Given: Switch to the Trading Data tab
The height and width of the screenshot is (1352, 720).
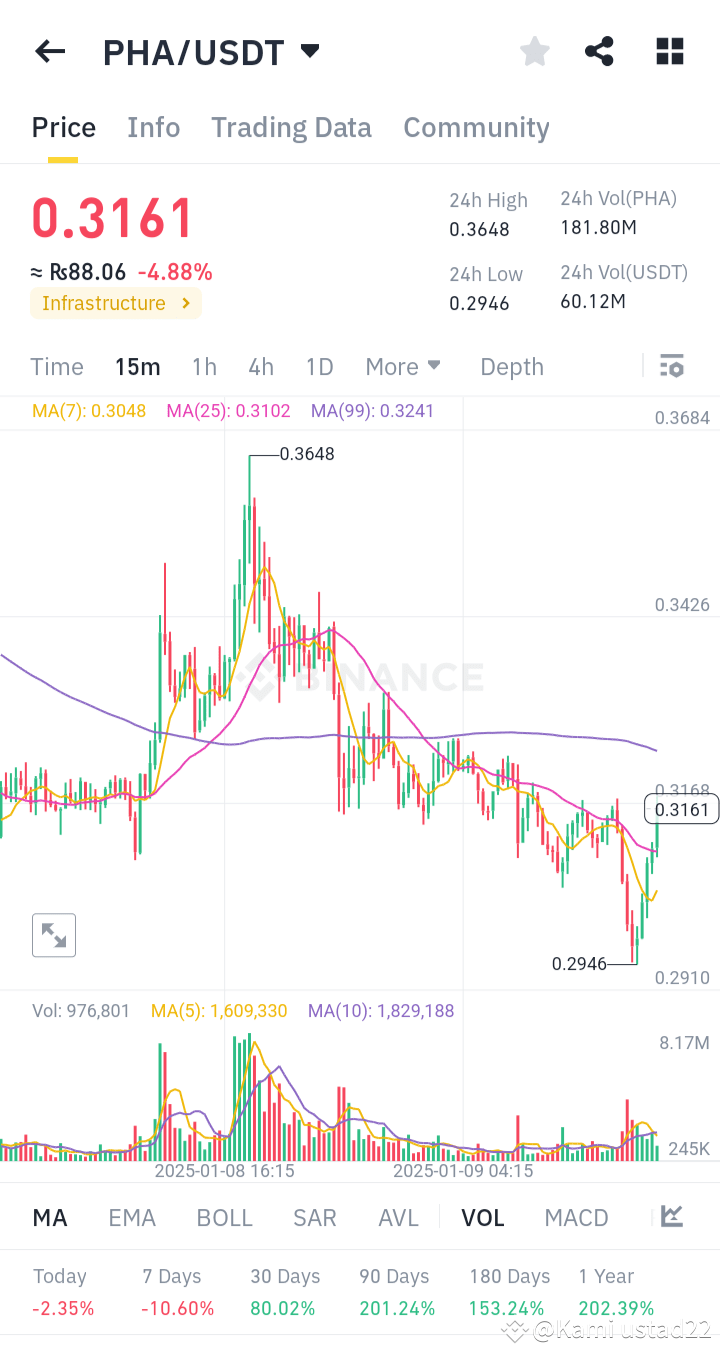Looking at the screenshot, I should point(291,127).
